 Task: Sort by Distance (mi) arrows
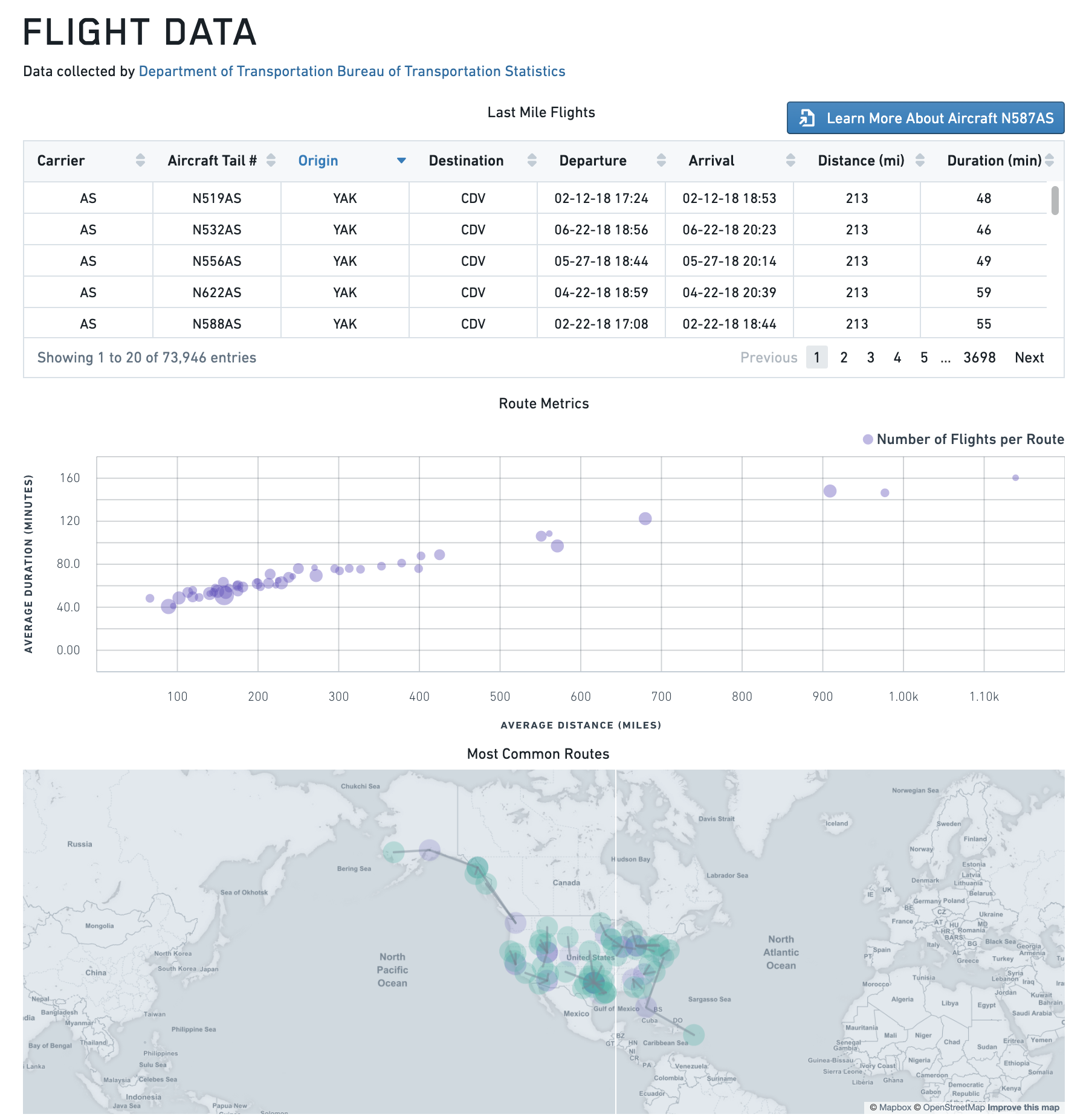920,160
